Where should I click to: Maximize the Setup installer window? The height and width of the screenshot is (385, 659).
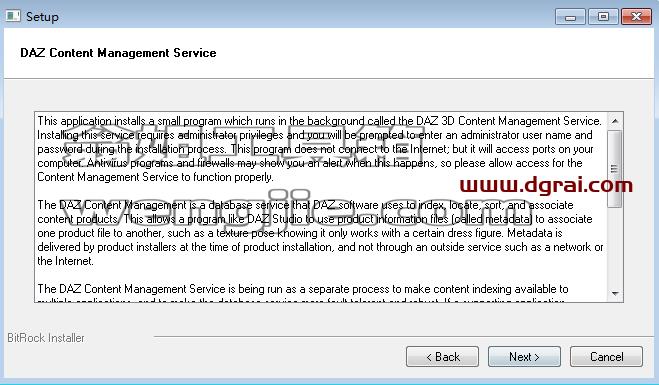pos(603,17)
